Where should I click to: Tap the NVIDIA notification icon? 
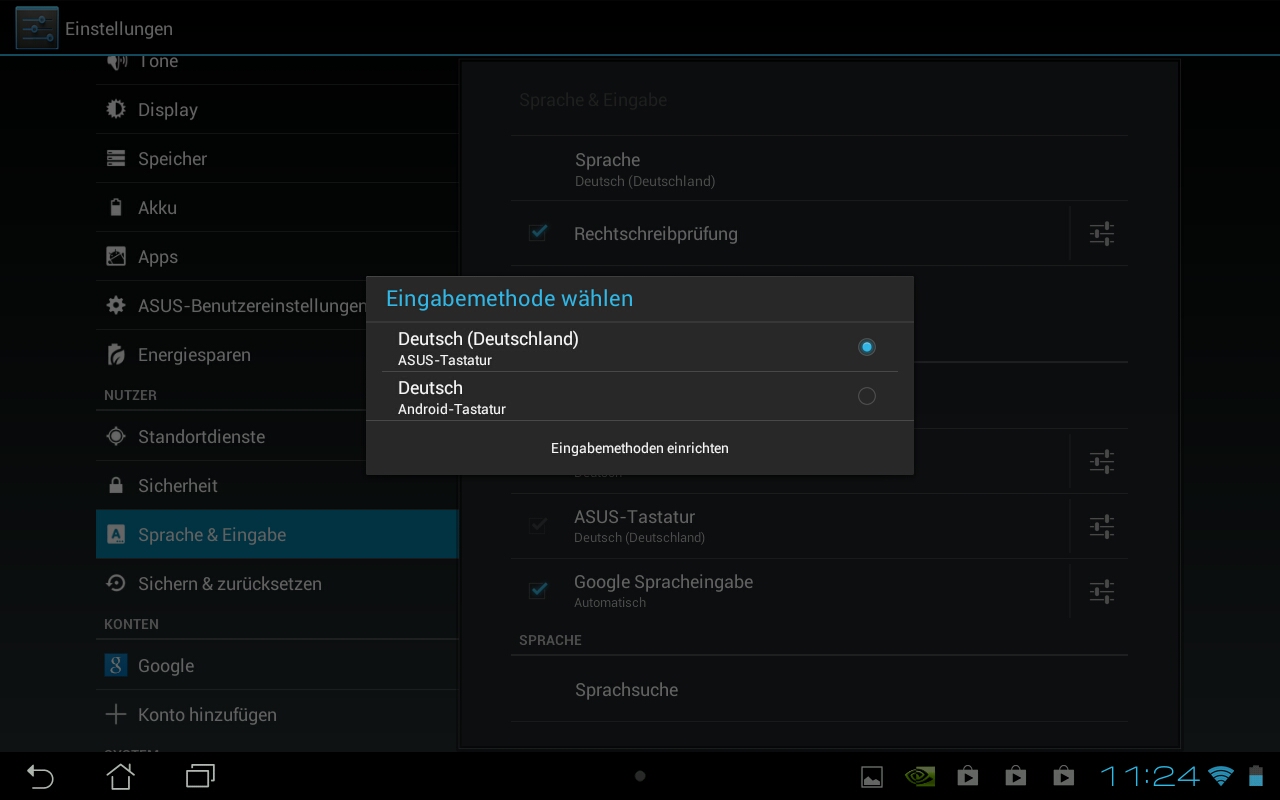[x=919, y=776]
